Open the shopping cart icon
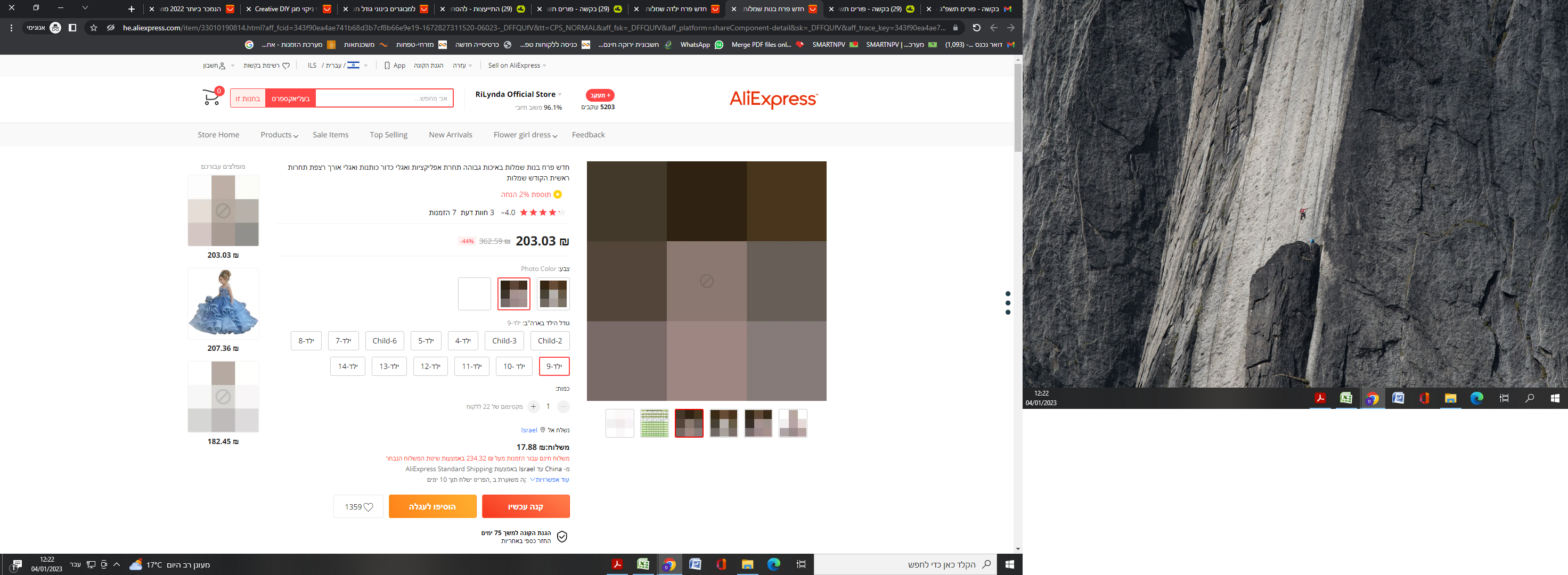Screen dimensions: 1568x575 tap(211, 97)
